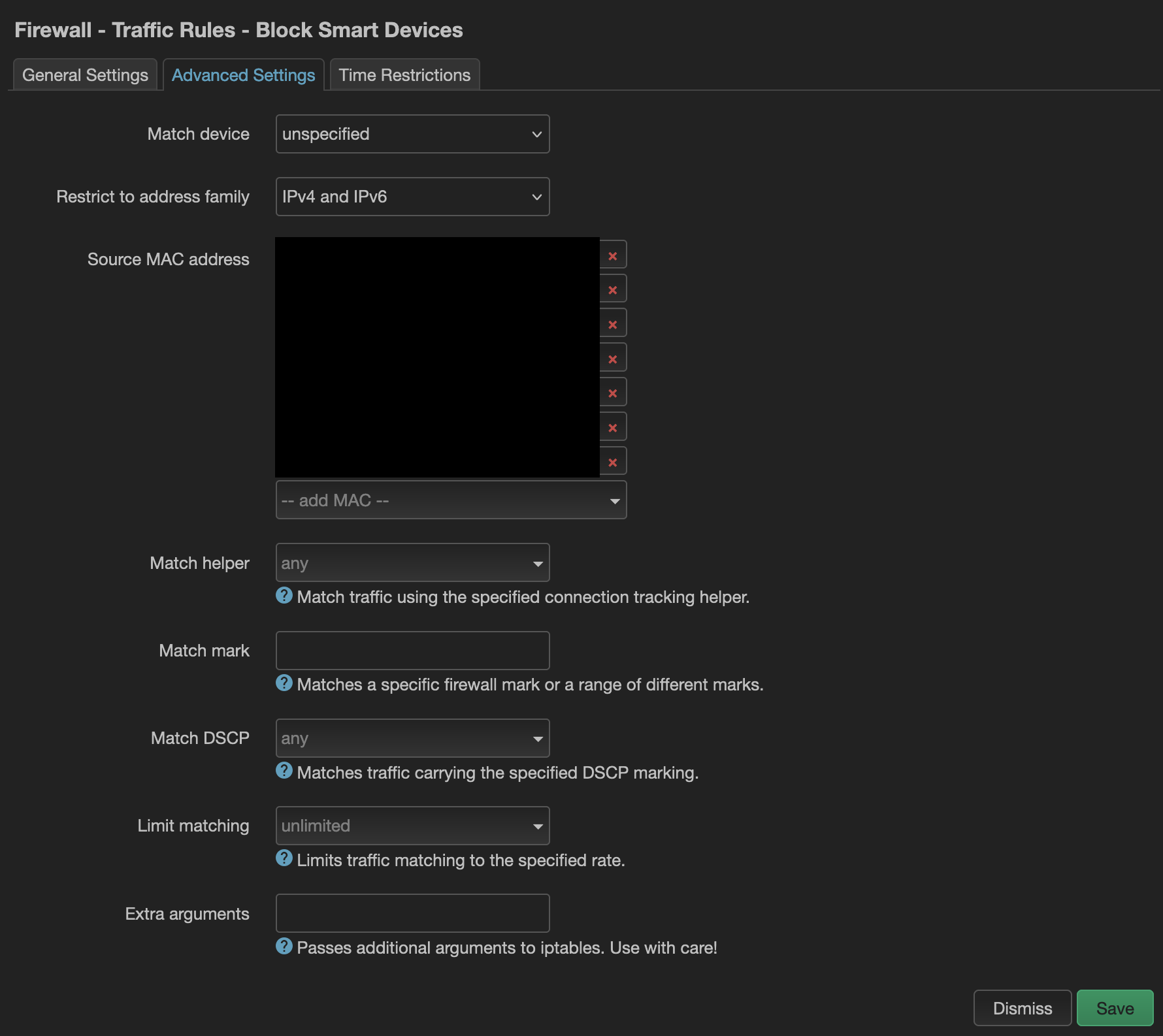Open the Time Restrictions tab
This screenshot has width=1163, height=1036.
point(404,75)
